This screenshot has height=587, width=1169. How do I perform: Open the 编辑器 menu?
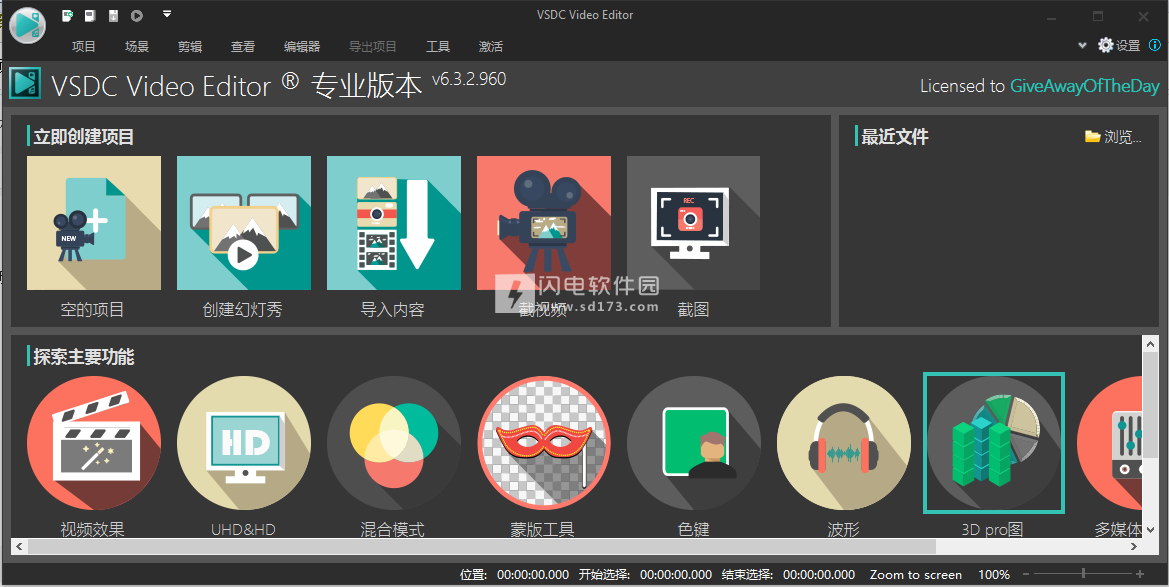(302, 46)
